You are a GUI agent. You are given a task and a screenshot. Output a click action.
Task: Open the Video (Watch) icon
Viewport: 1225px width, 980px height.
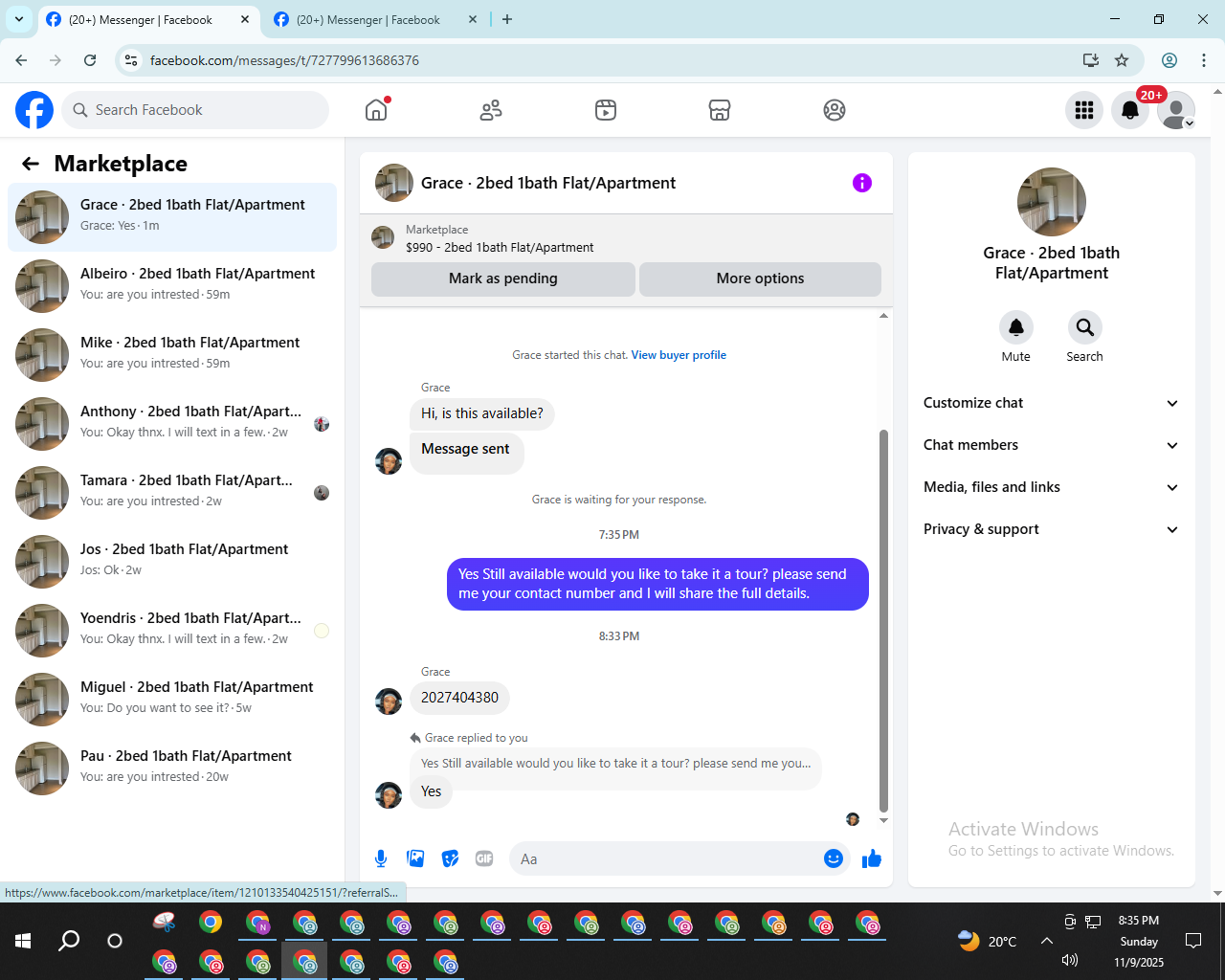point(606,110)
